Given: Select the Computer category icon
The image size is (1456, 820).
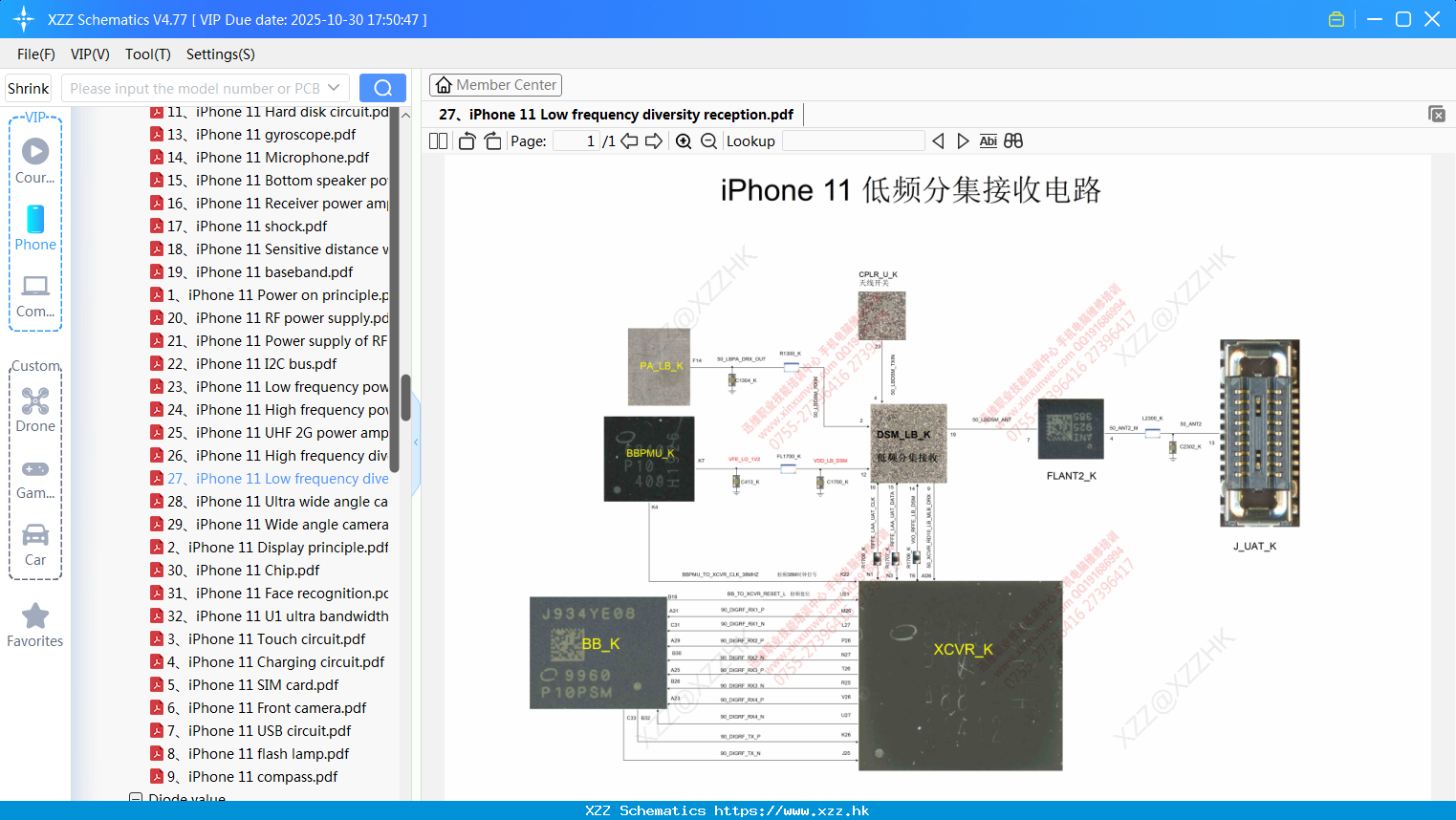Looking at the screenshot, I should click(x=35, y=295).
